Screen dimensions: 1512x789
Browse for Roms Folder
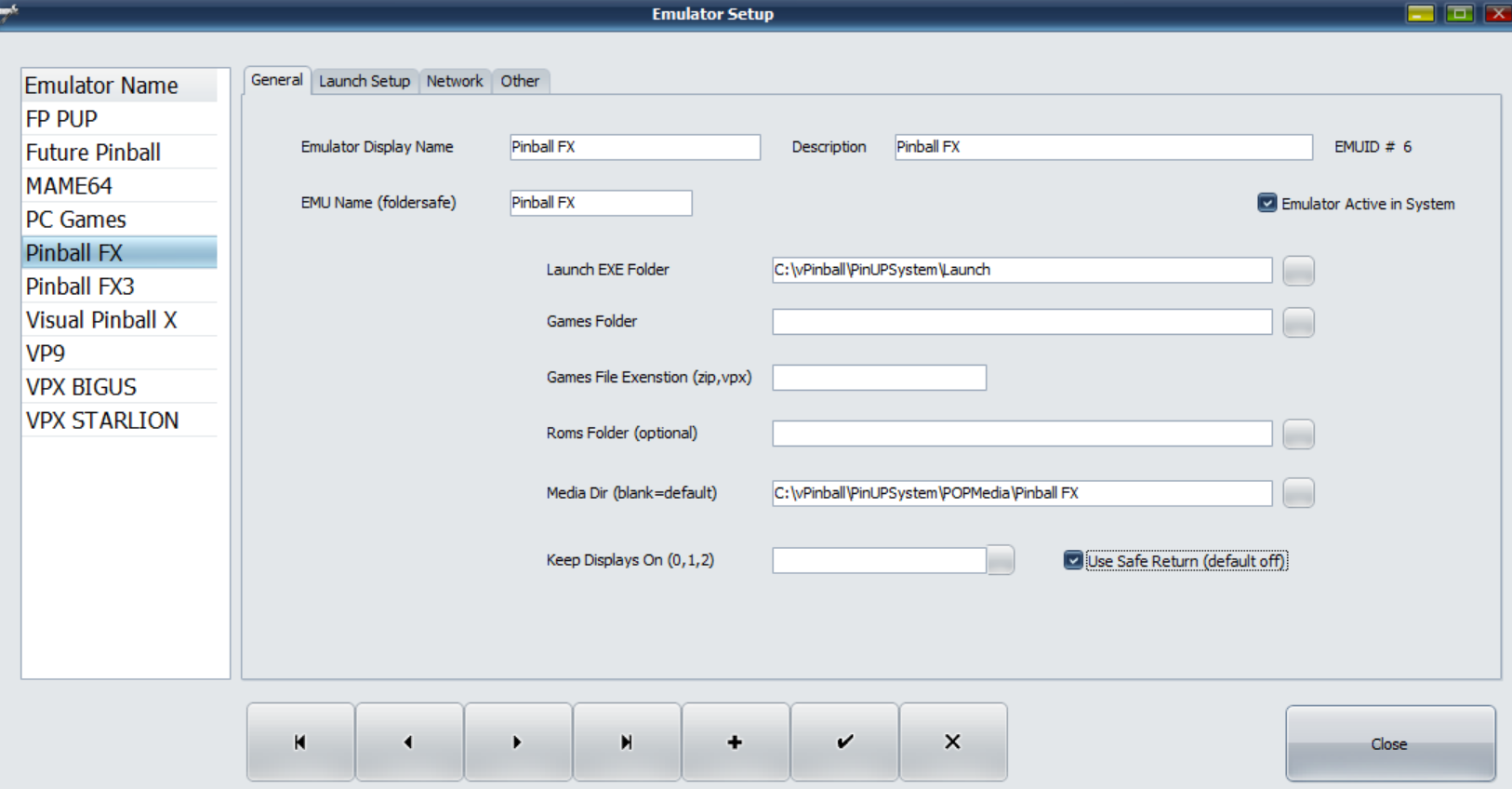coord(1298,434)
